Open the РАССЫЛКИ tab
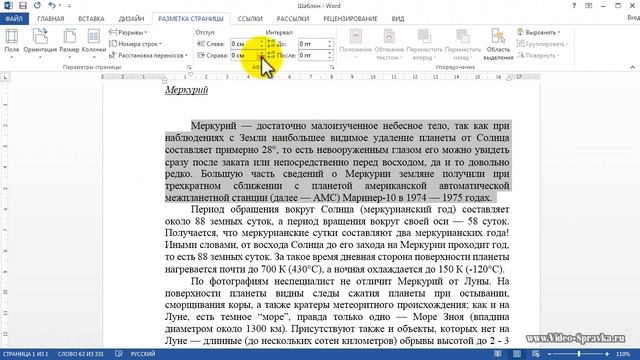Image resolution: width=640 pixels, height=360 pixels. 293,19
